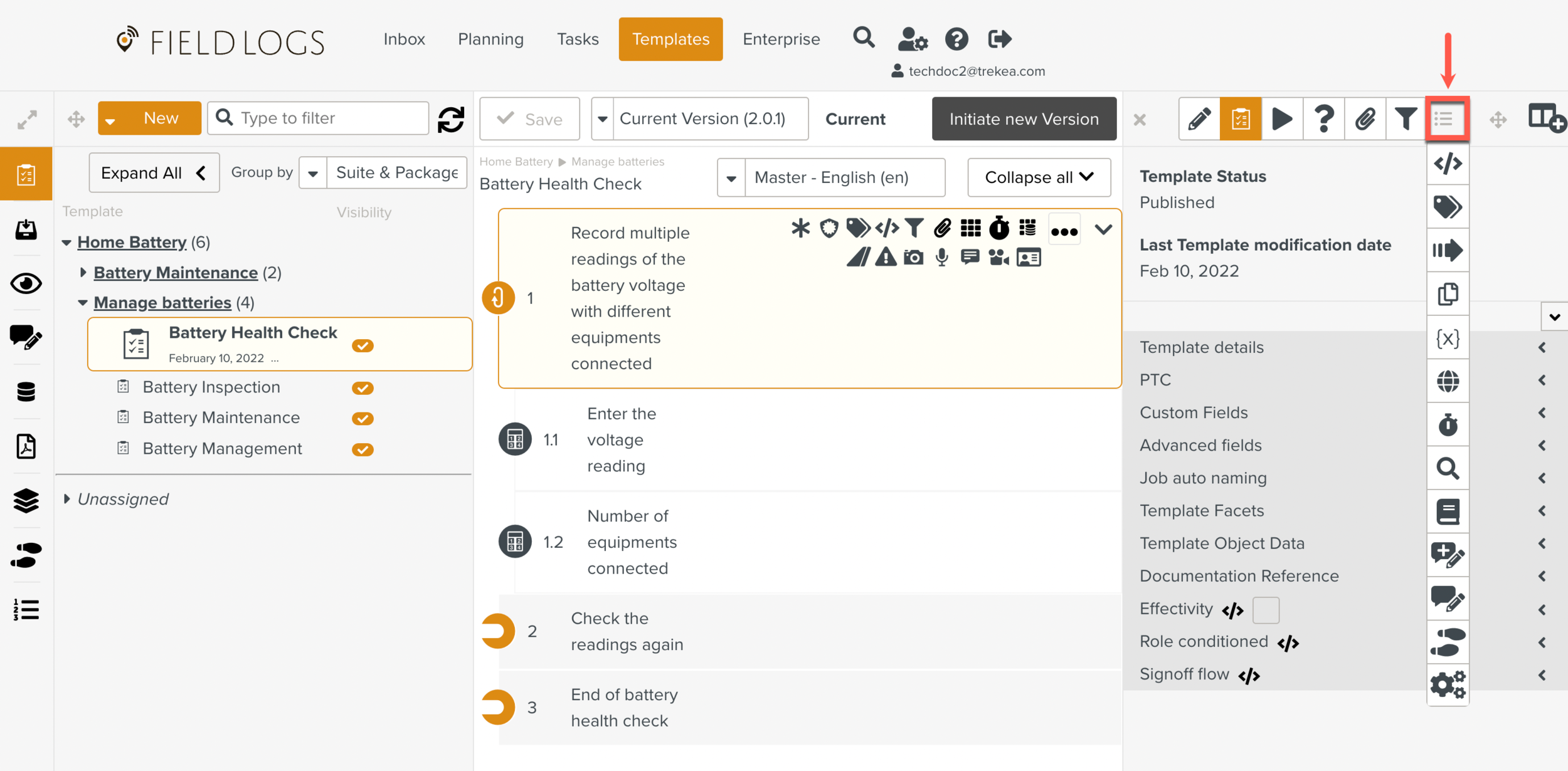Go to the Planning tab
1568x771 pixels.
click(x=490, y=39)
